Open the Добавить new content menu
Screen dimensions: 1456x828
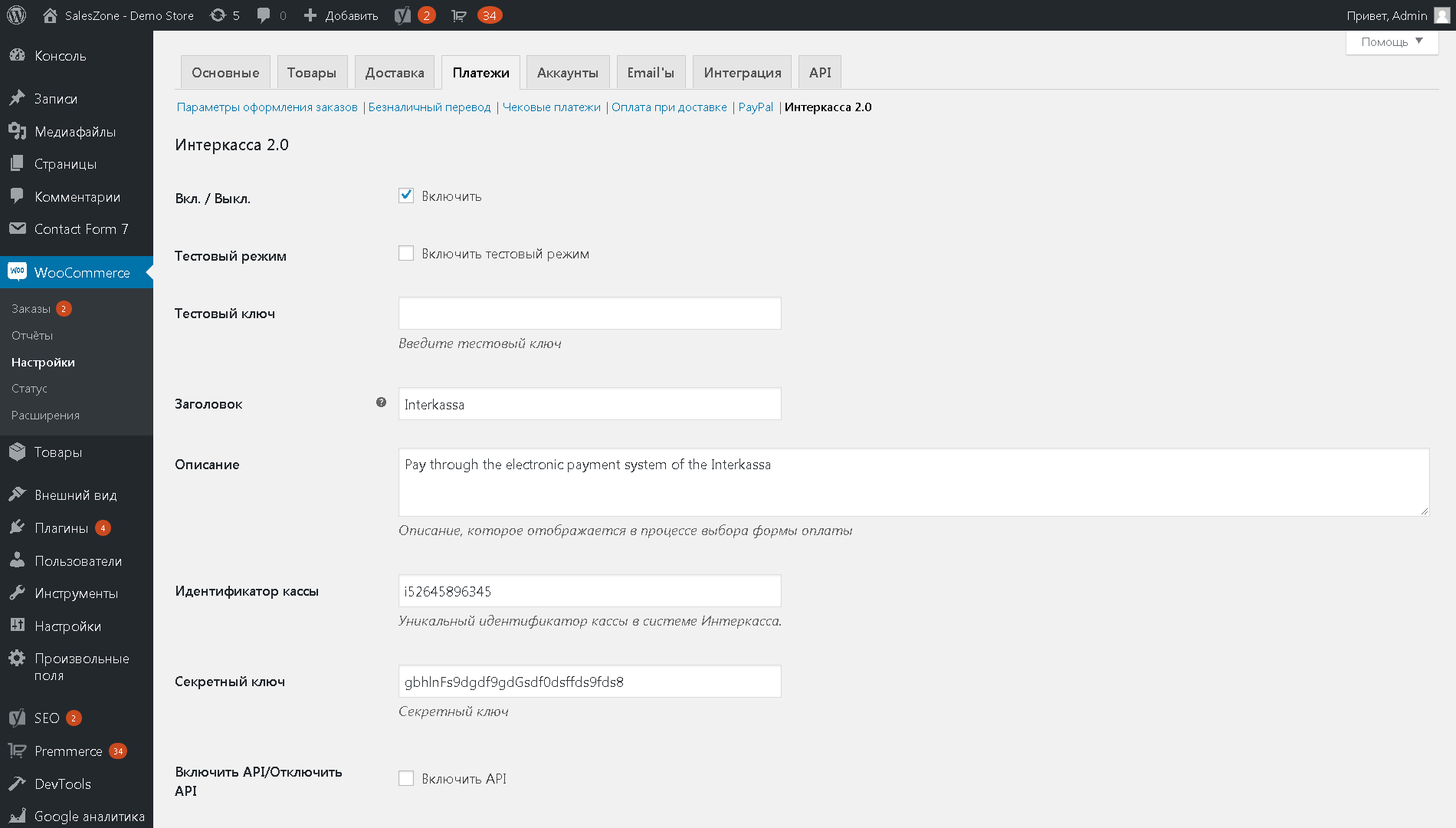point(341,15)
